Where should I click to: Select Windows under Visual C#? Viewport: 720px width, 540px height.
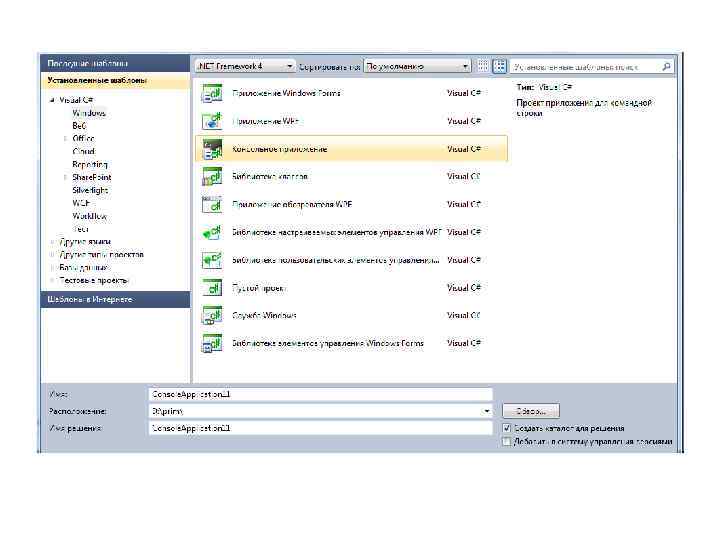pyautogui.click(x=89, y=112)
